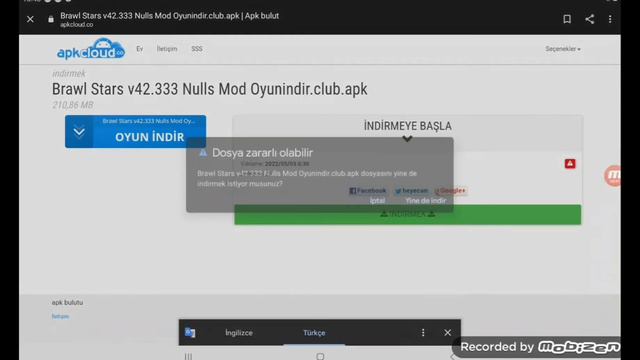Collapse the İNDİRMEYE BAŞLA chevron
The width and height of the screenshot is (640, 360).
coord(407,139)
